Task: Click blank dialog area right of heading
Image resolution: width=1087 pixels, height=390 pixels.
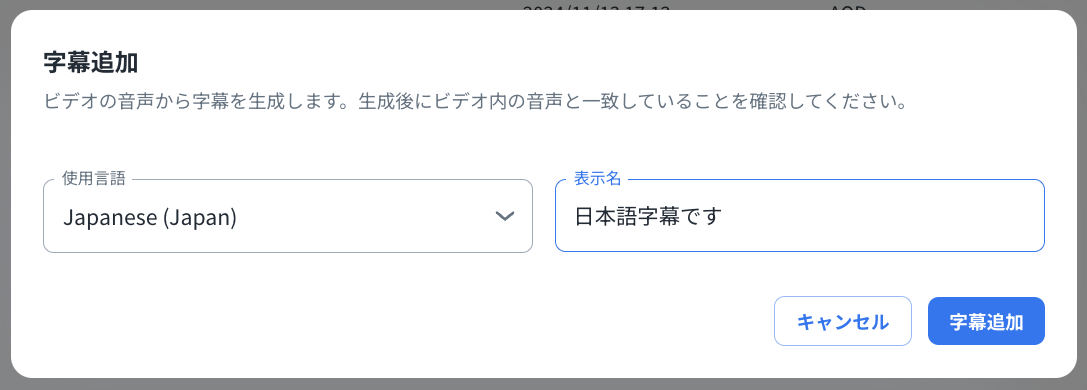Action: [x=589, y=62]
